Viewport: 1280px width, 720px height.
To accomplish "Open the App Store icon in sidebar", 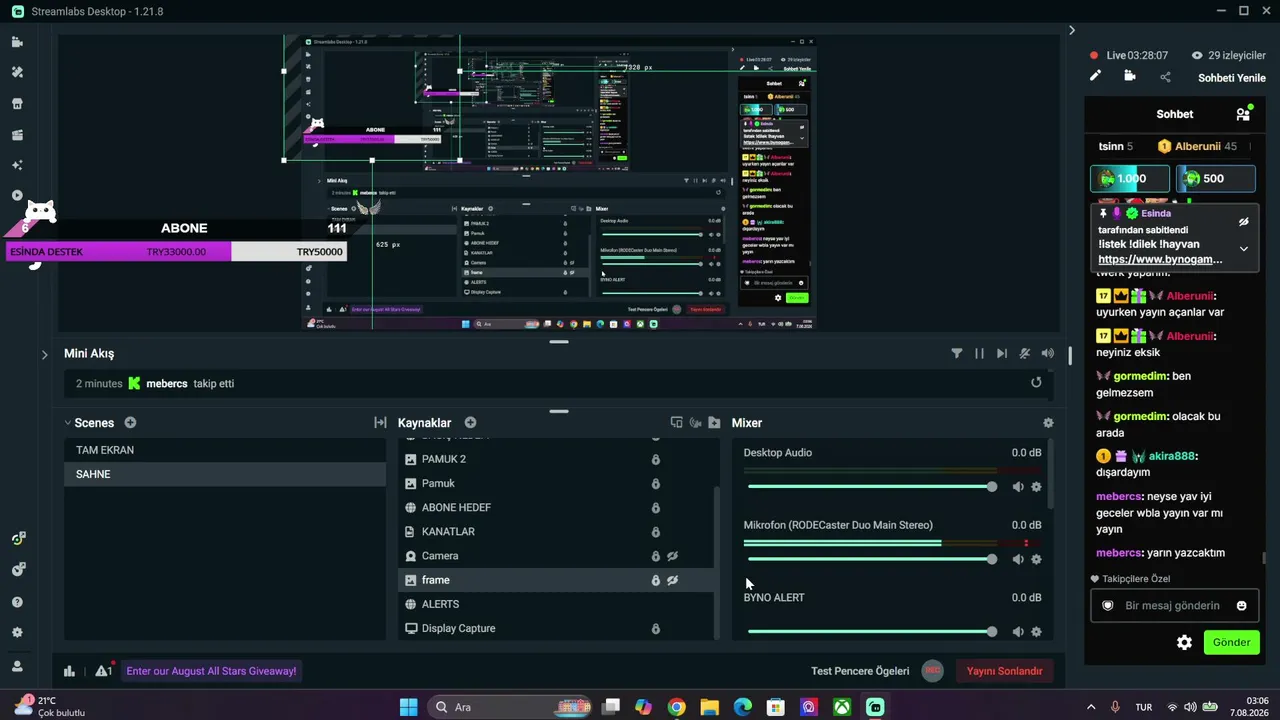I will [17, 103].
